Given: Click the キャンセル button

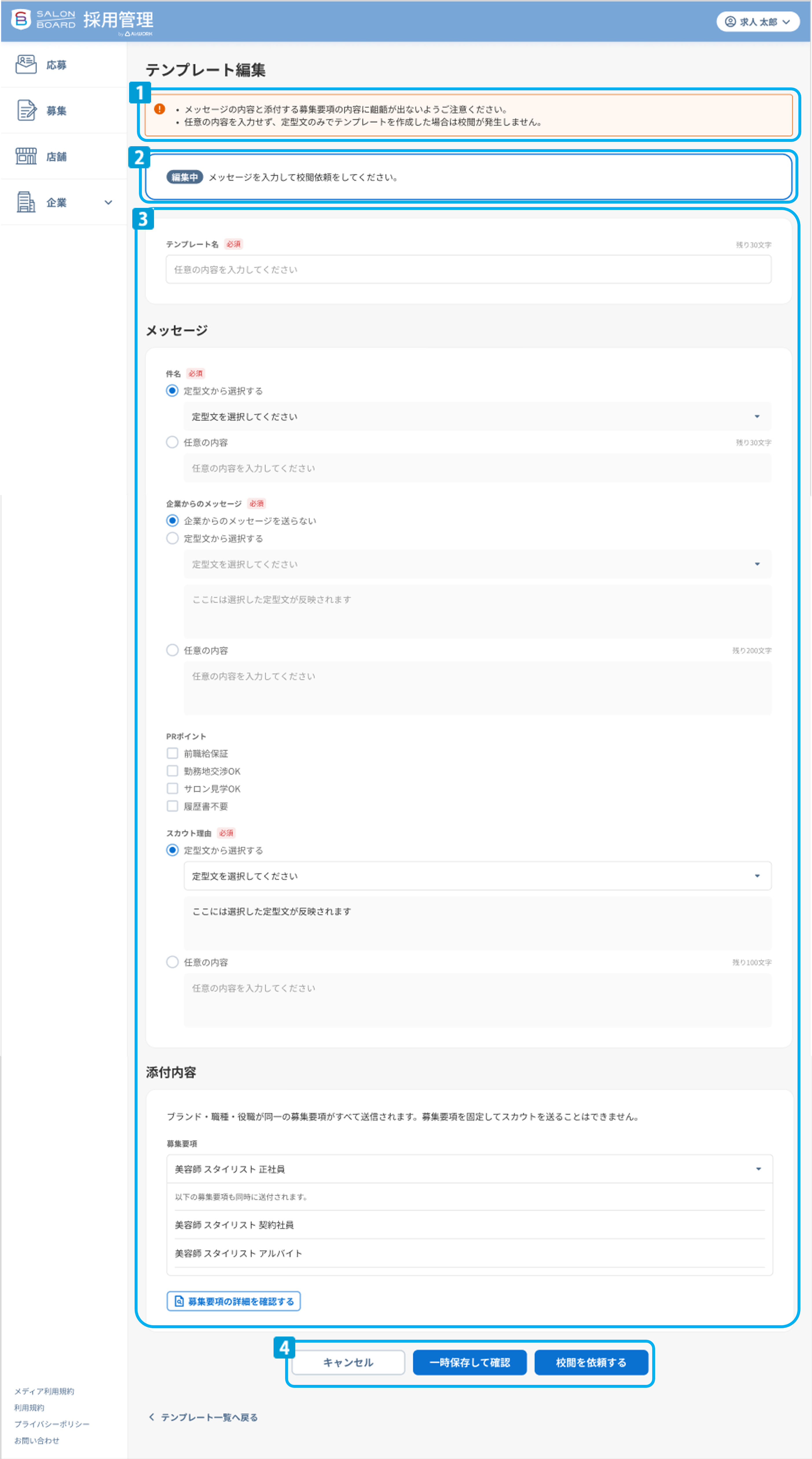Looking at the screenshot, I should (x=348, y=1362).
